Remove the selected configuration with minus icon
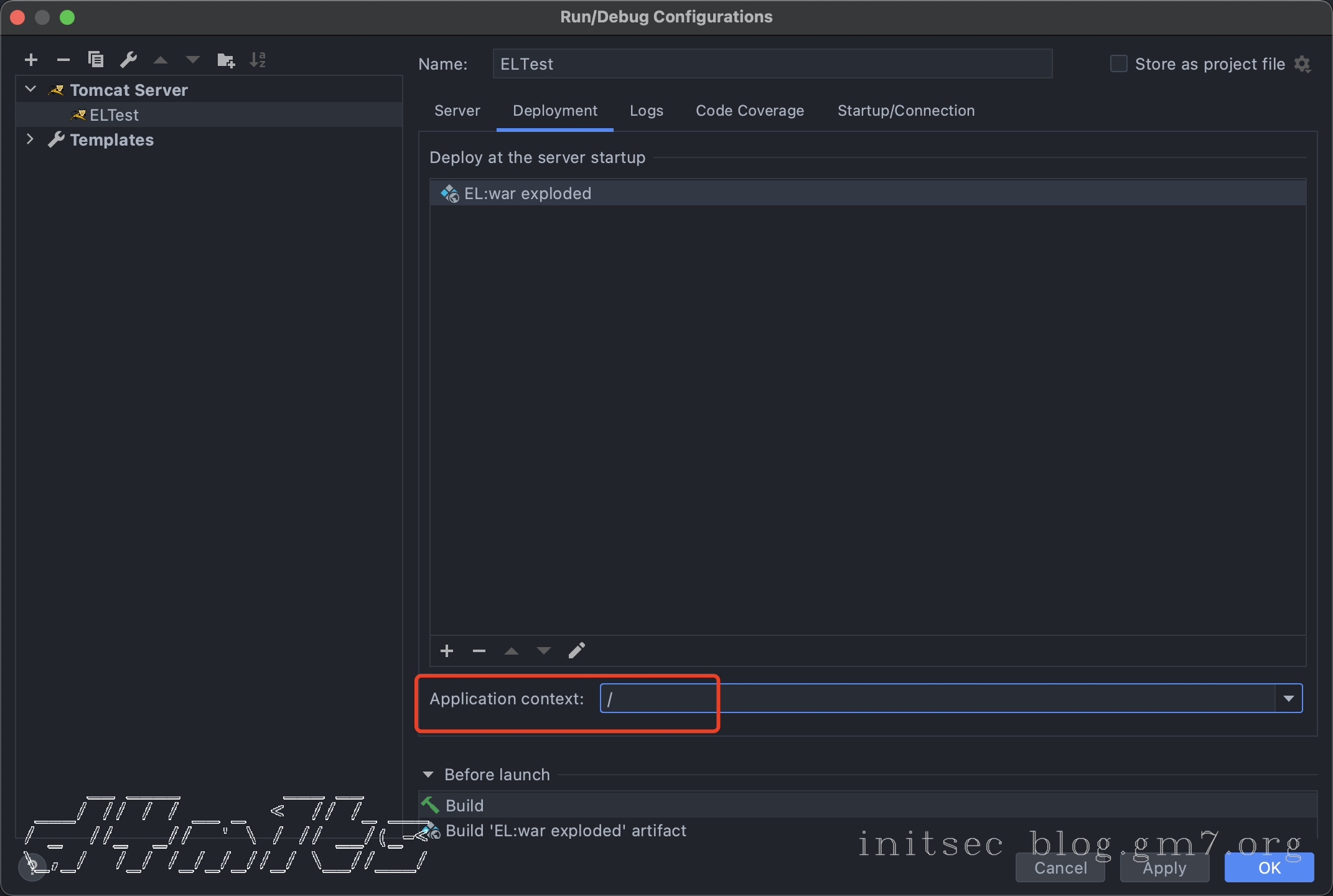This screenshot has height=896, width=1333. (63, 60)
